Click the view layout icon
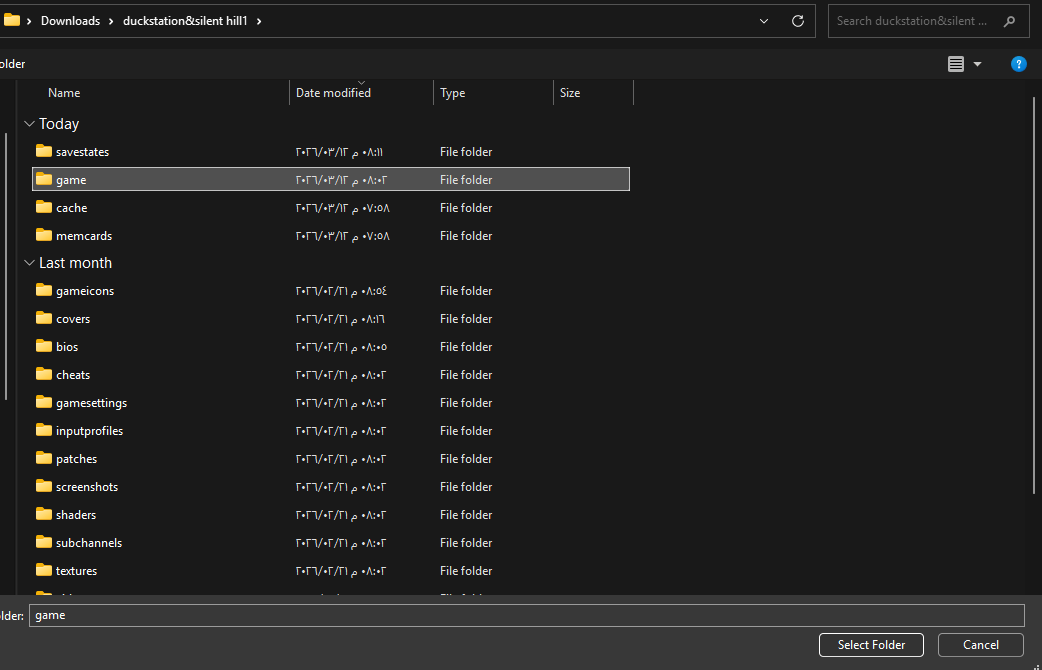Image resolution: width=1042 pixels, height=670 pixels. click(x=956, y=64)
